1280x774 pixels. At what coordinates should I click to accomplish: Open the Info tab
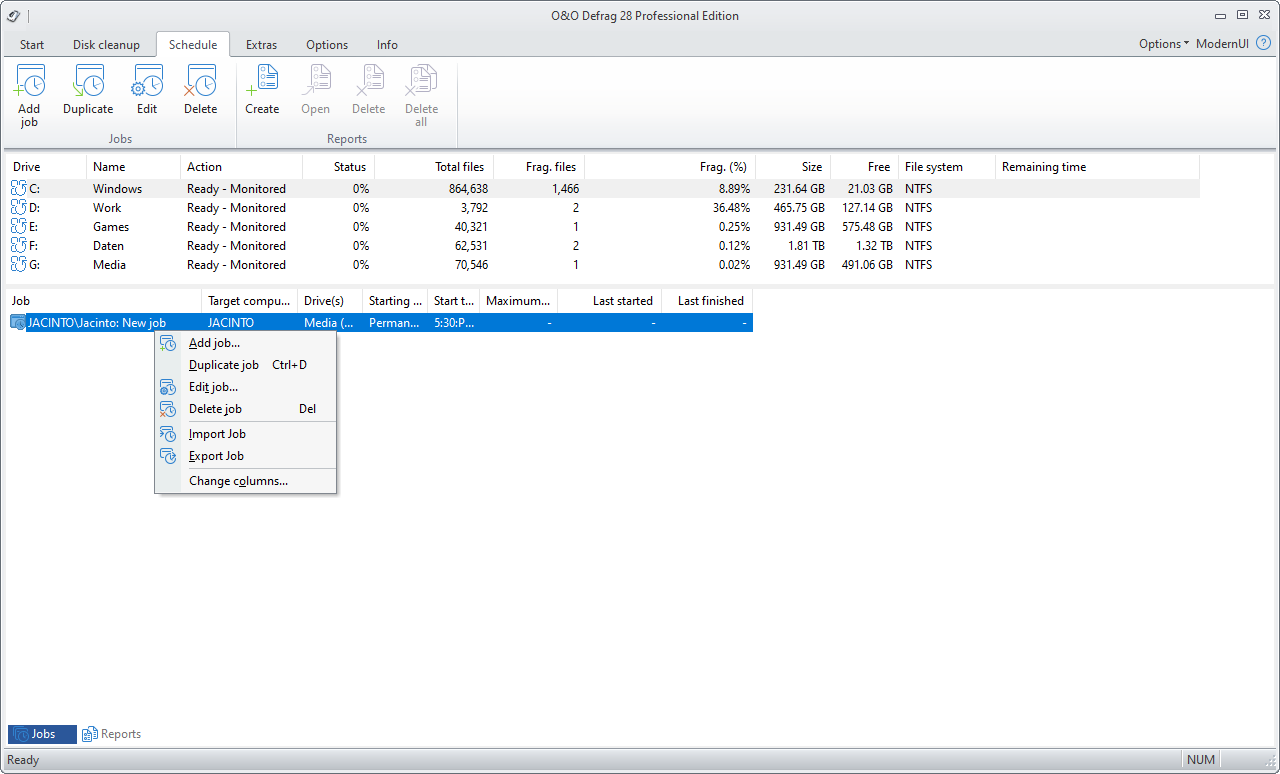(x=387, y=45)
